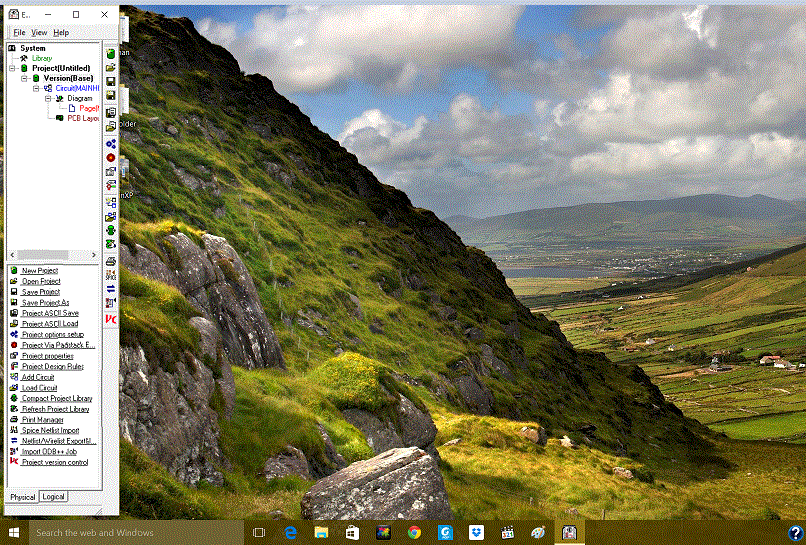Viewport: 806px width, 545px height.
Task: Click the Windows Start button
Action: pos(14,533)
